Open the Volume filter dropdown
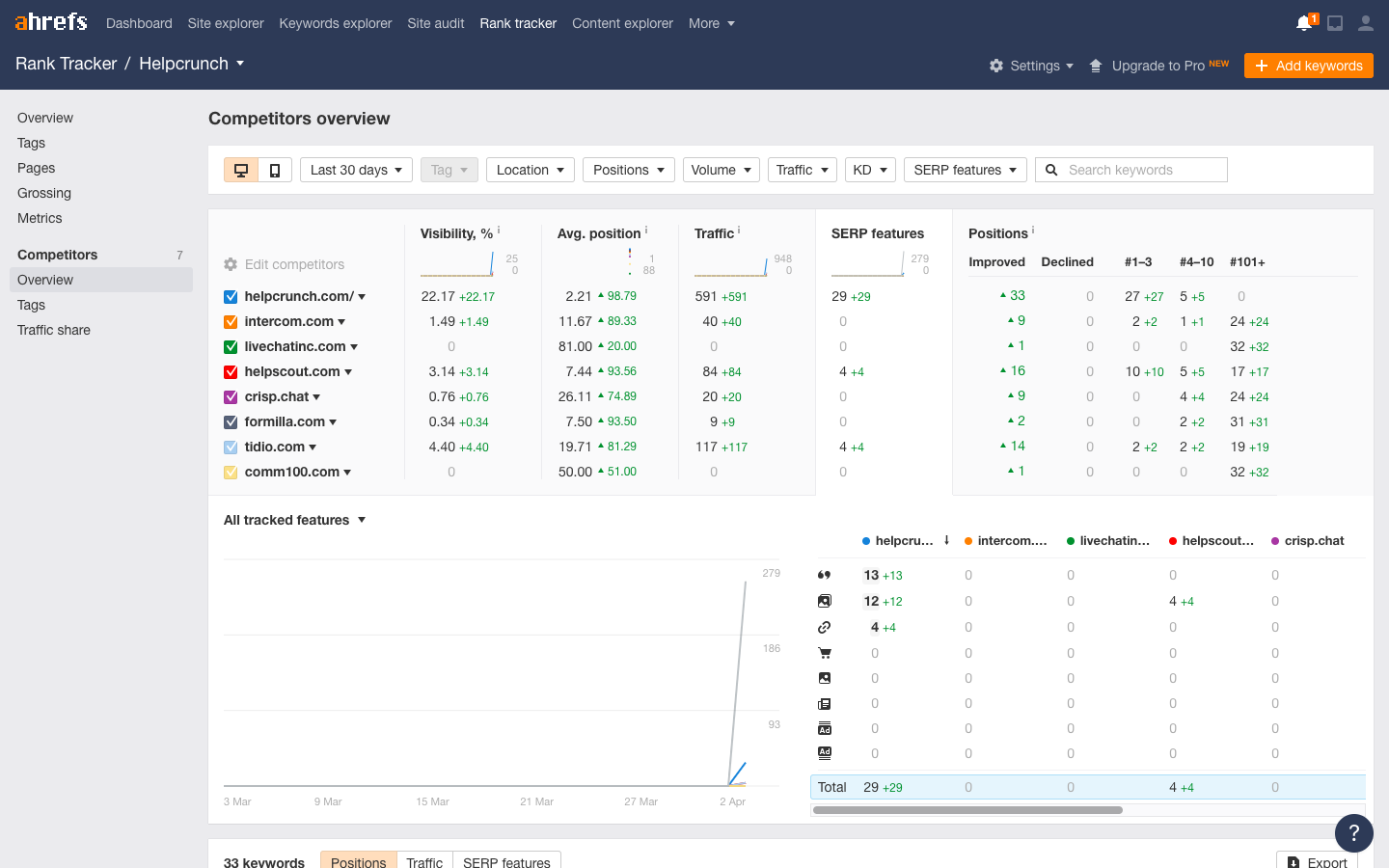The width and height of the screenshot is (1389, 868). point(722,170)
